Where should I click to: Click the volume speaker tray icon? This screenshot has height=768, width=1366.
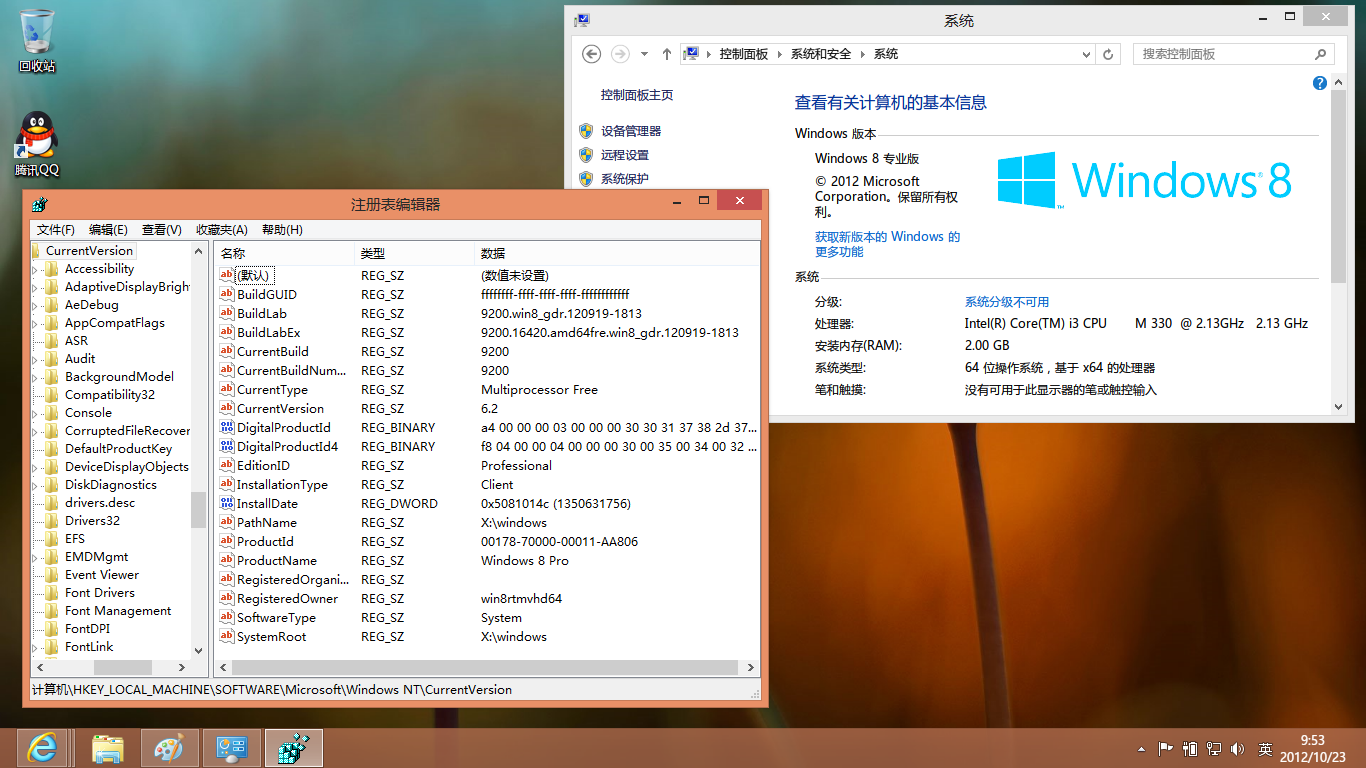tap(1239, 748)
